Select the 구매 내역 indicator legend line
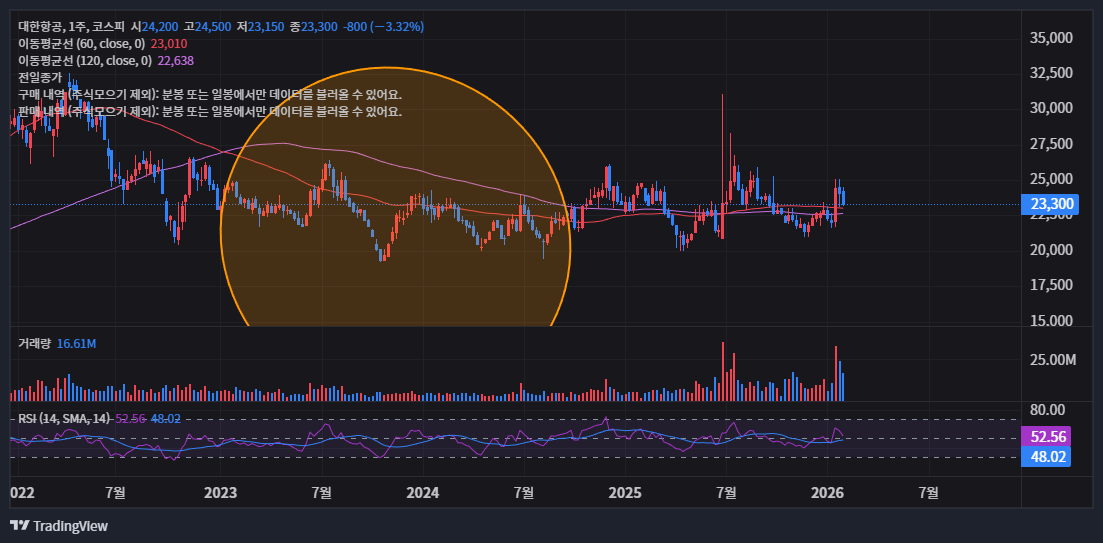 click(x=210, y=94)
